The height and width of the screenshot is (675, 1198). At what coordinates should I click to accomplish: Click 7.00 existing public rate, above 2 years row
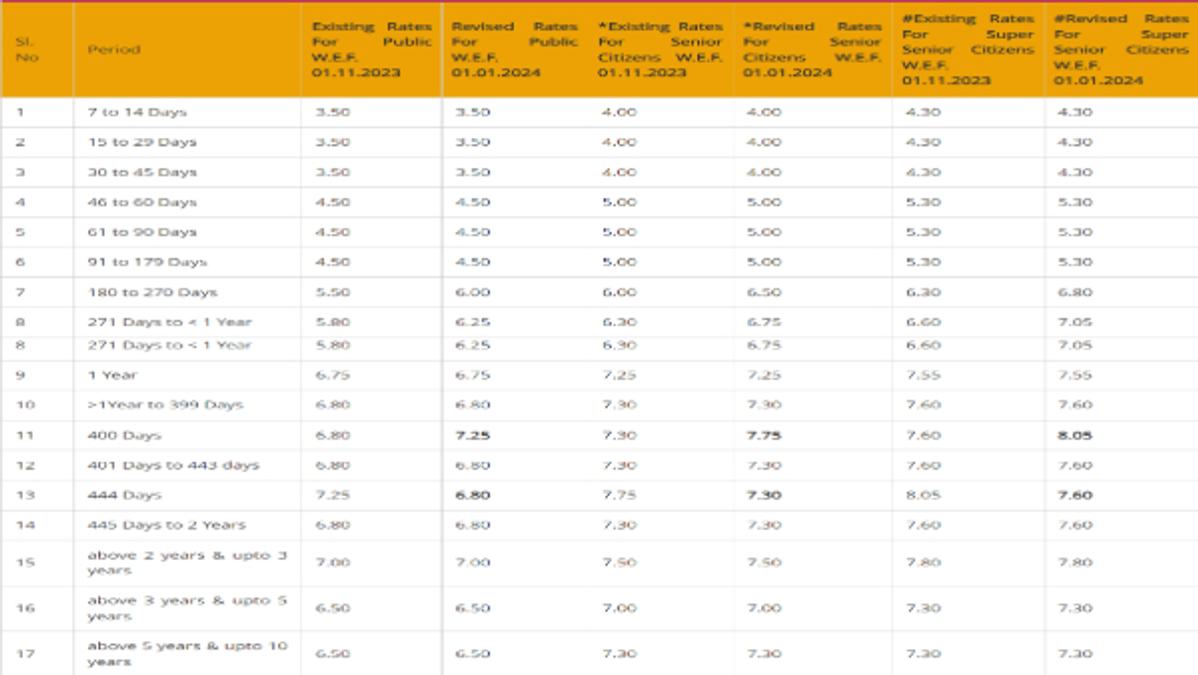[x=333, y=563]
